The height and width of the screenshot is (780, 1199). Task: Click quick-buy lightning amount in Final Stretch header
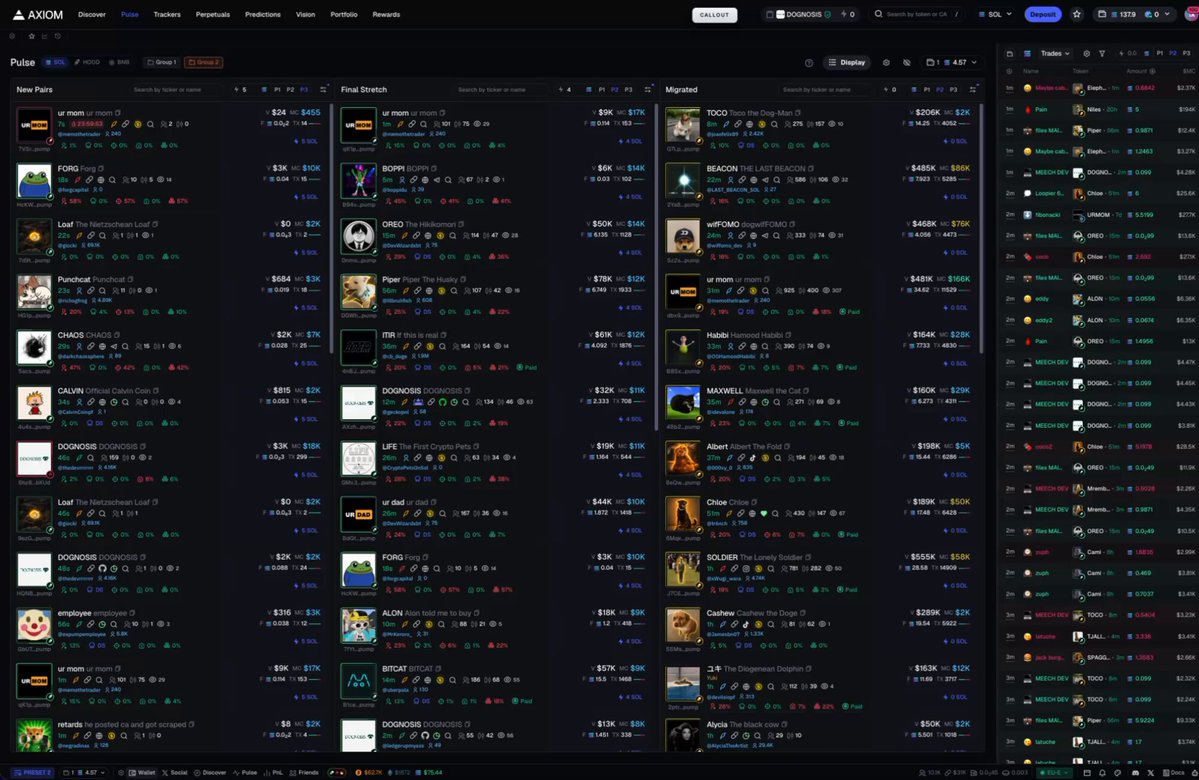(x=565, y=89)
